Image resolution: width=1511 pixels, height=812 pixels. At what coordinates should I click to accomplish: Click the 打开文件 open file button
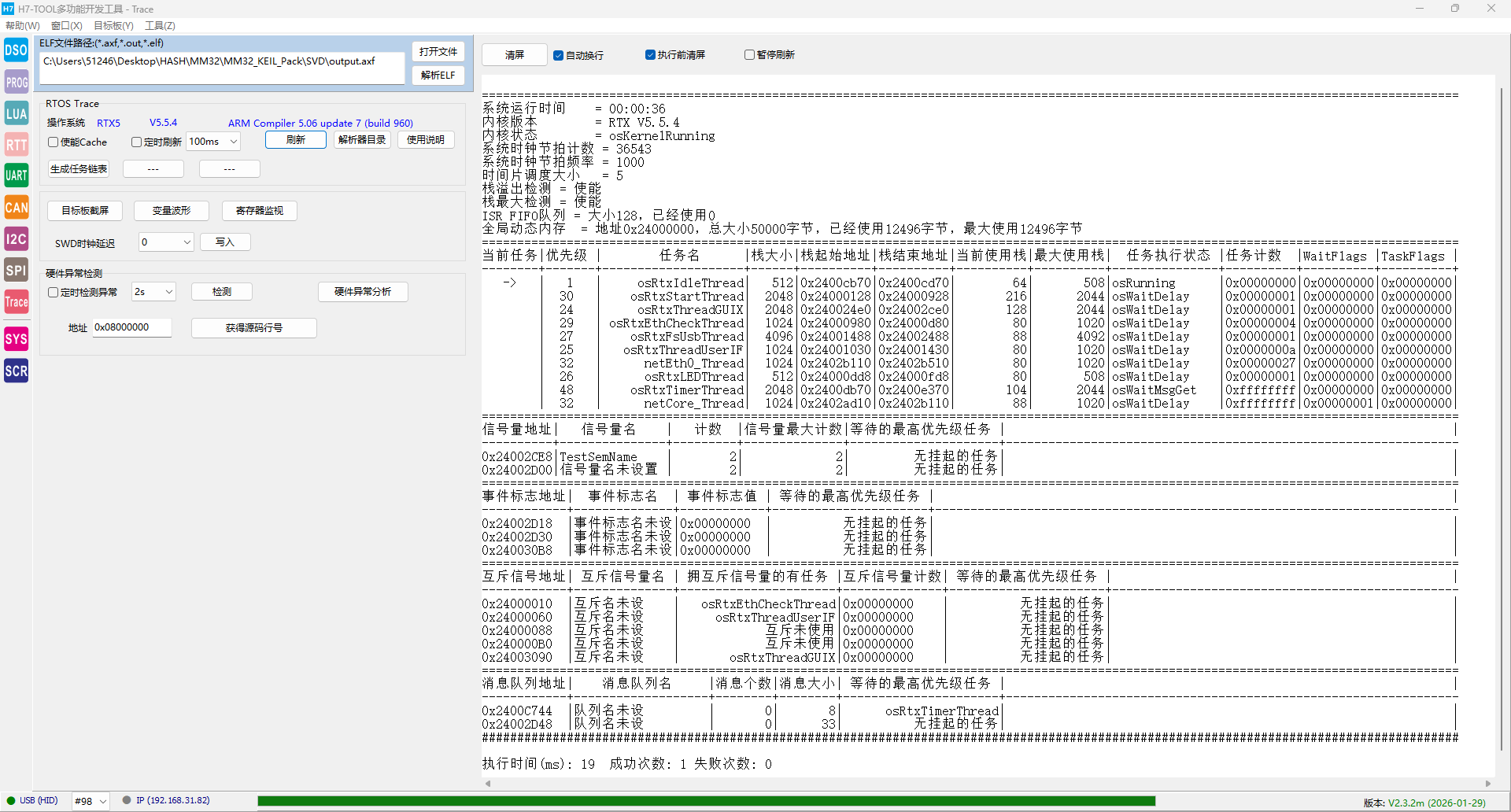point(438,52)
